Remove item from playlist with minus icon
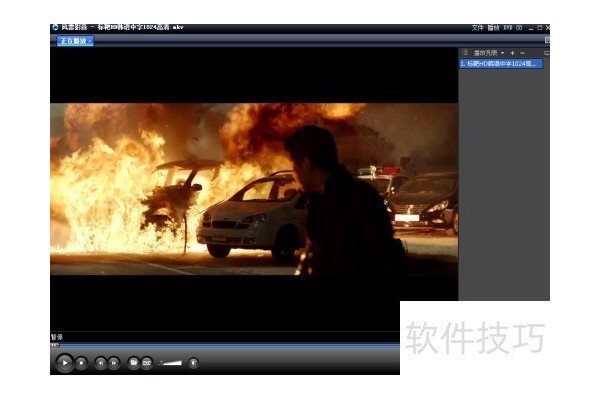 tap(522, 53)
